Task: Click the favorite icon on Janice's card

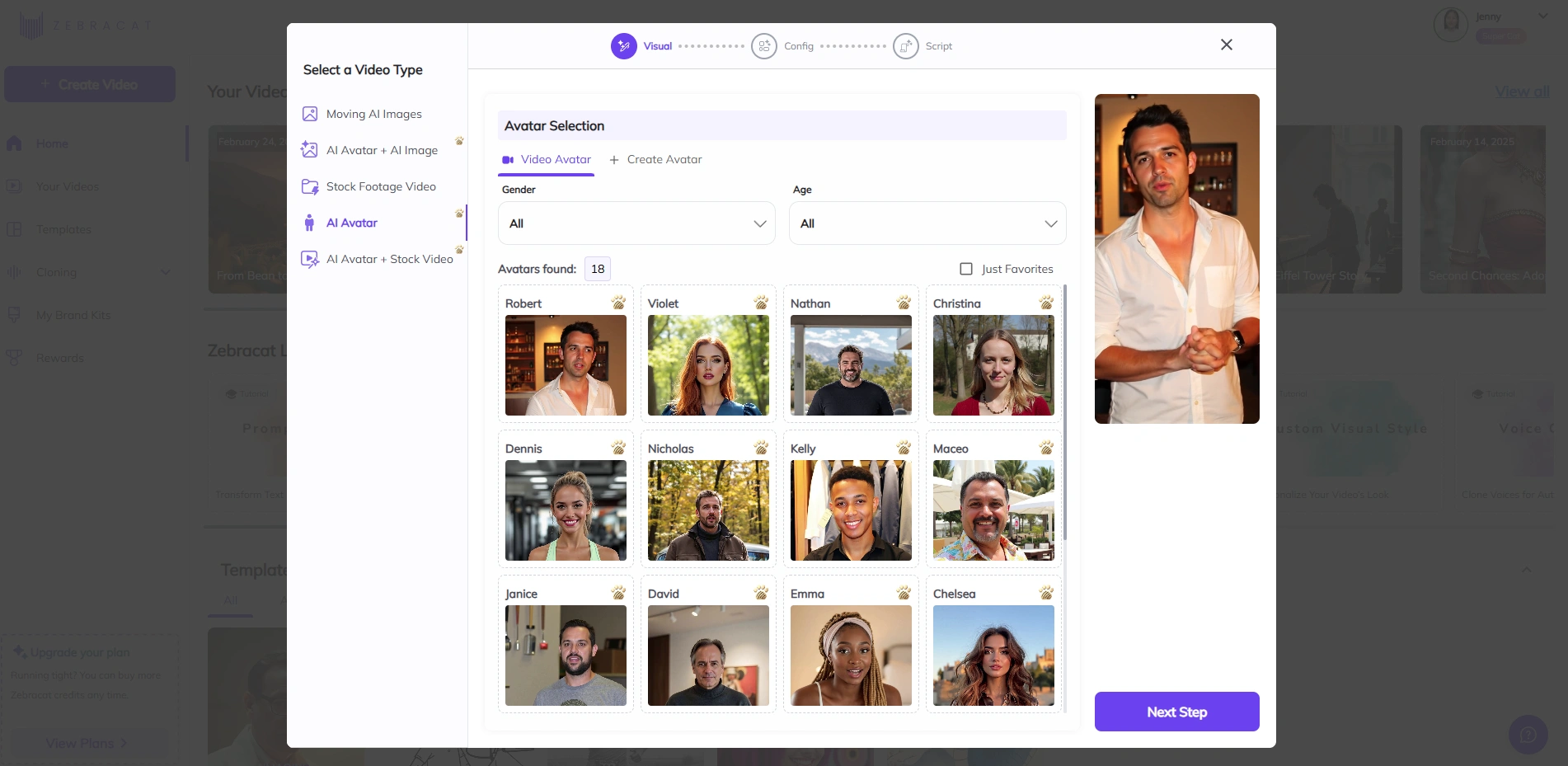Action: [618, 593]
